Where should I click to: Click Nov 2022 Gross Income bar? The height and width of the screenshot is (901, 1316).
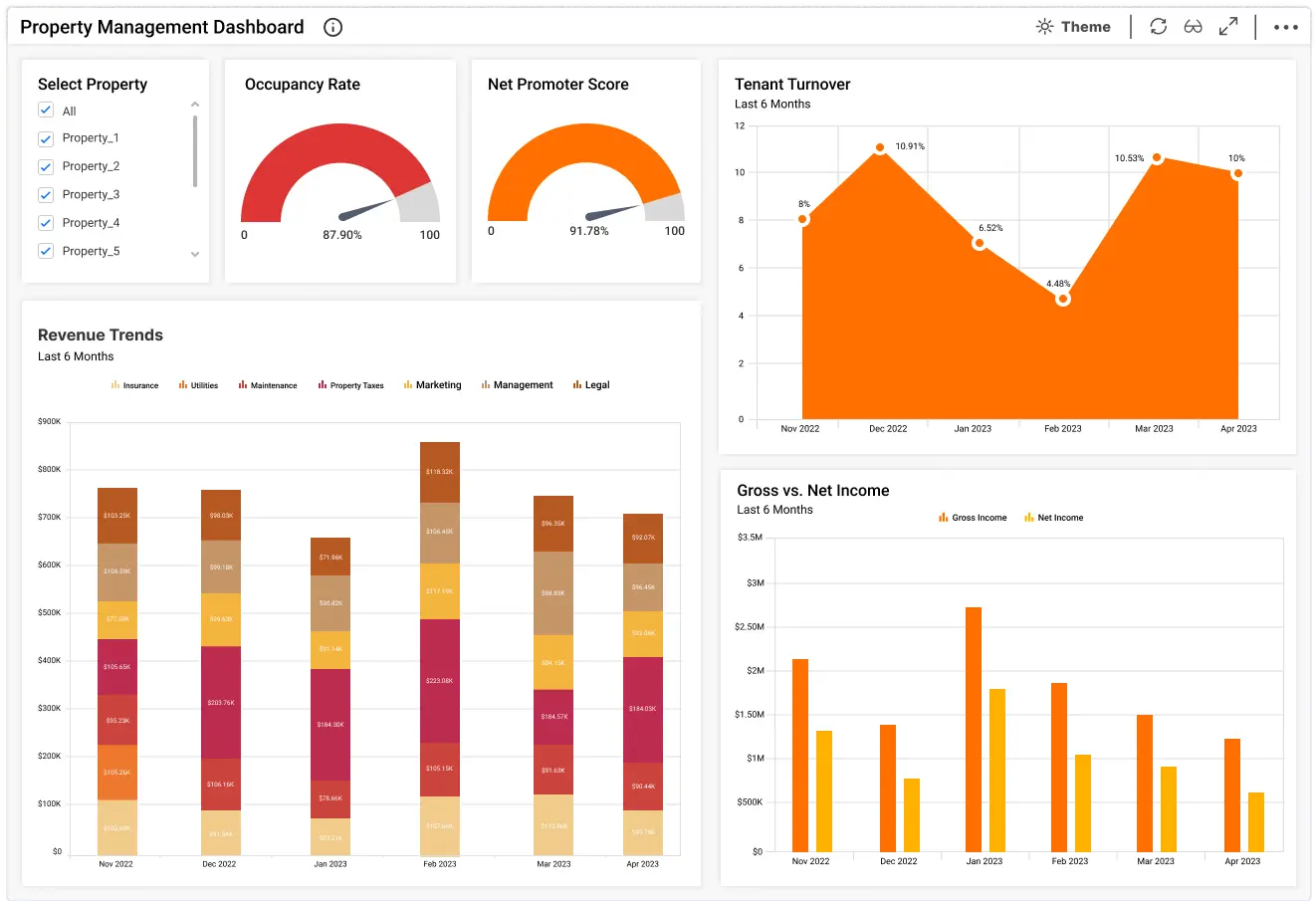(800, 755)
